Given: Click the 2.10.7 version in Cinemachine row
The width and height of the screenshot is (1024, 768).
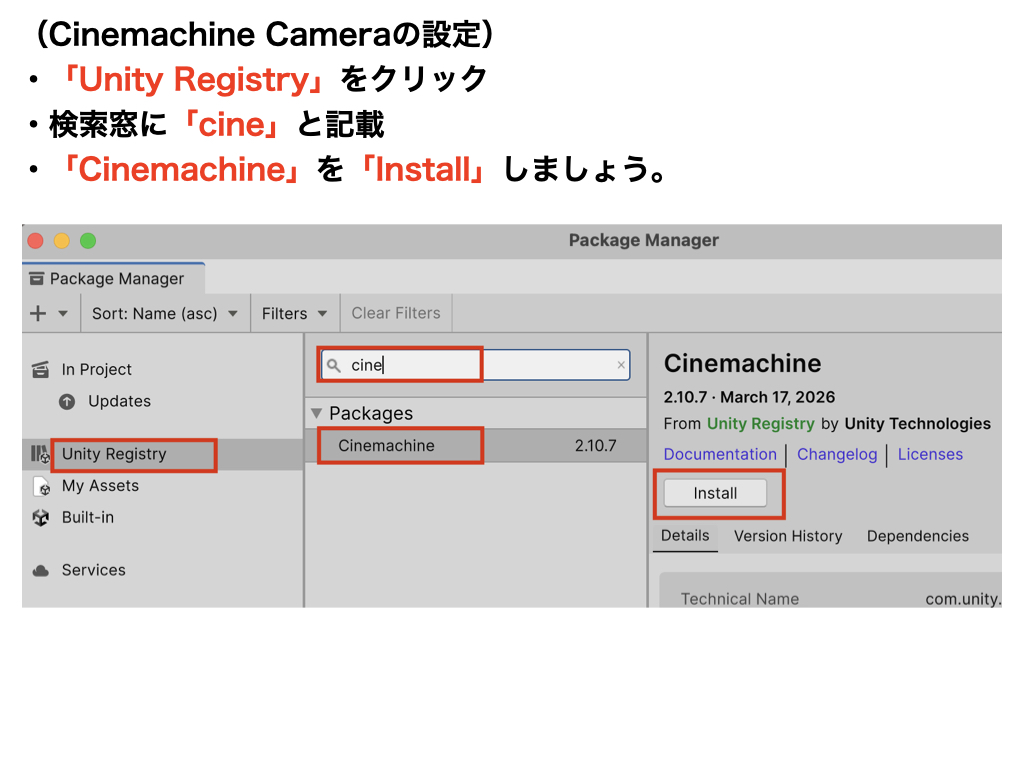Looking at the screenshot, I should (596, 445).
